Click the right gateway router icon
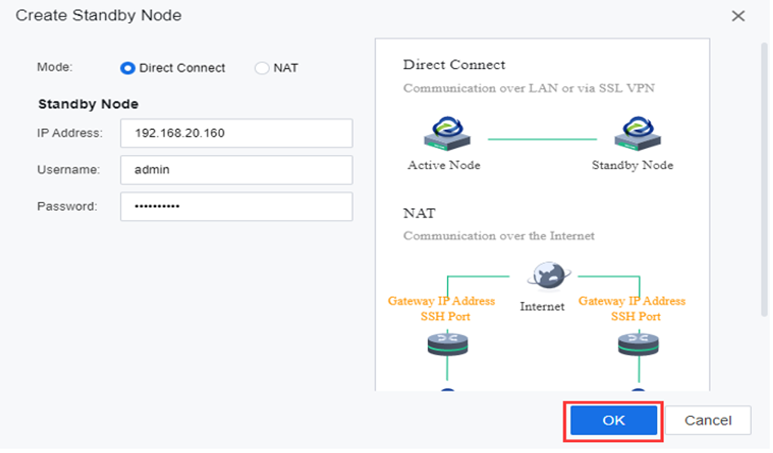Viewport: 773px width, 453px height. click(638, 345)
